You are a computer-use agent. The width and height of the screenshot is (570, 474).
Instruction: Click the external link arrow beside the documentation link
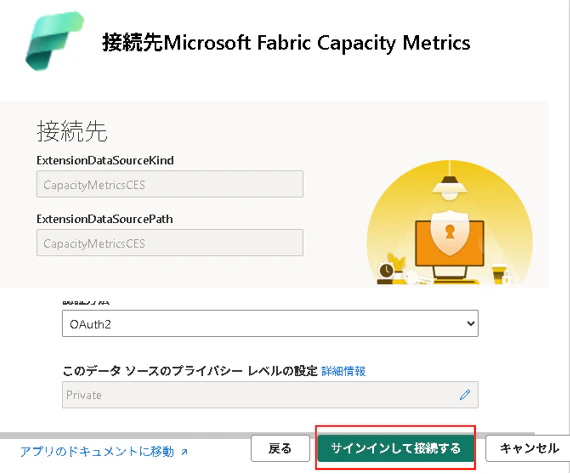pyautogui.click(x=184, y=452)
